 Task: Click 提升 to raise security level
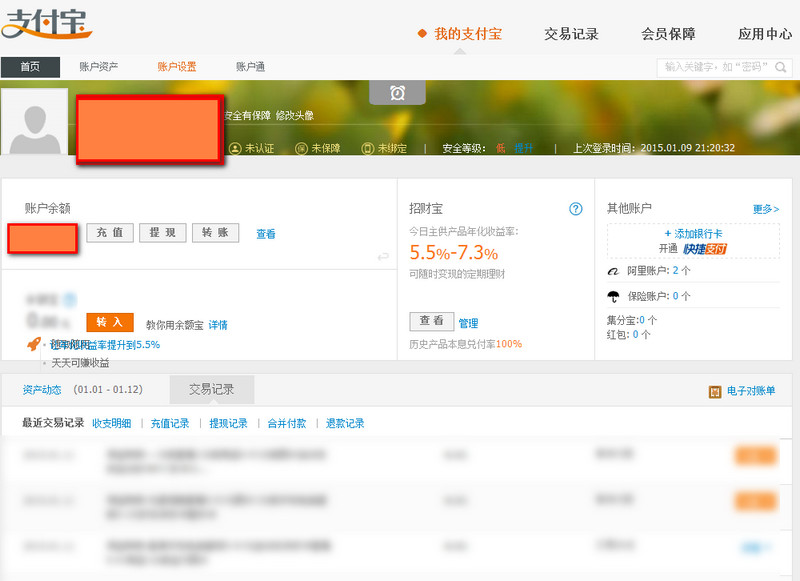[521, 146]
